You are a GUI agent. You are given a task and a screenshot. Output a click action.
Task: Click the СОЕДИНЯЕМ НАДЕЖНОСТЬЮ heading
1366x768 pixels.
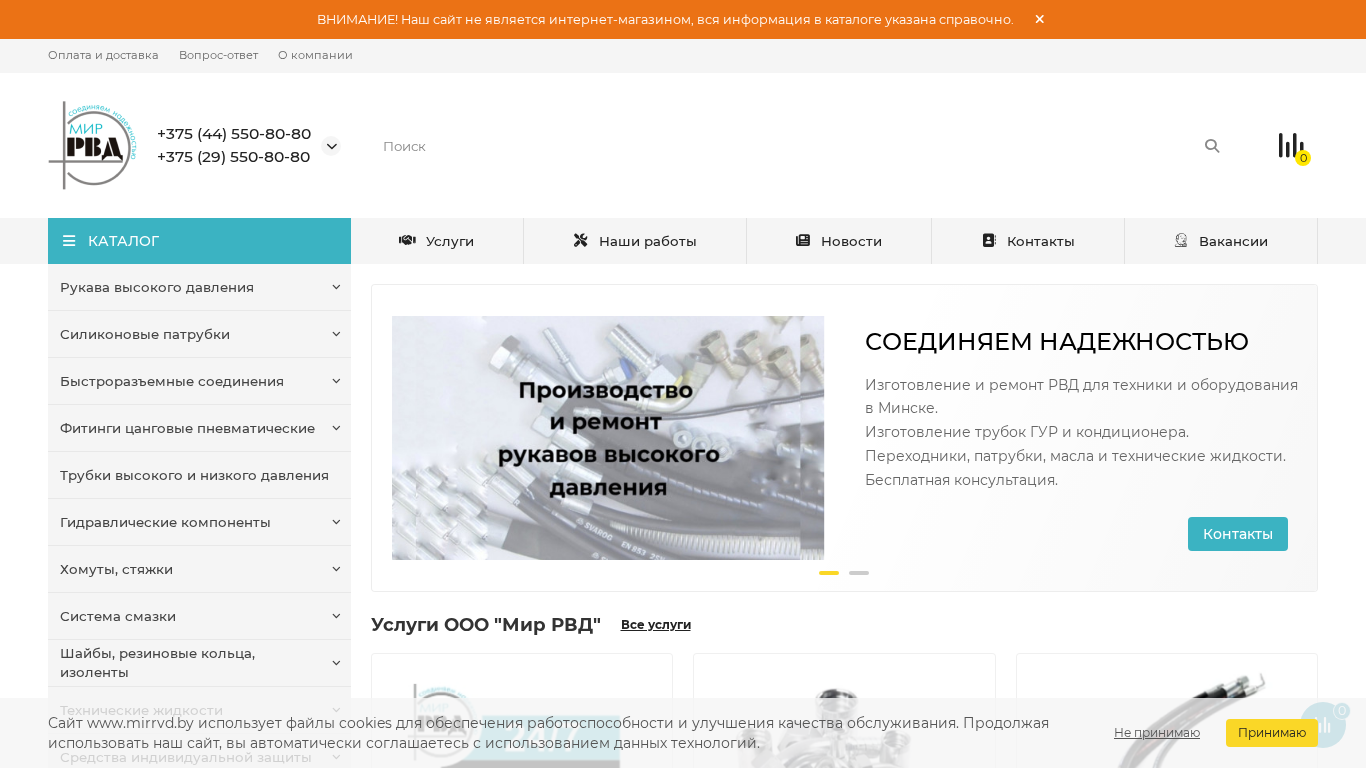pos(1057,342)
